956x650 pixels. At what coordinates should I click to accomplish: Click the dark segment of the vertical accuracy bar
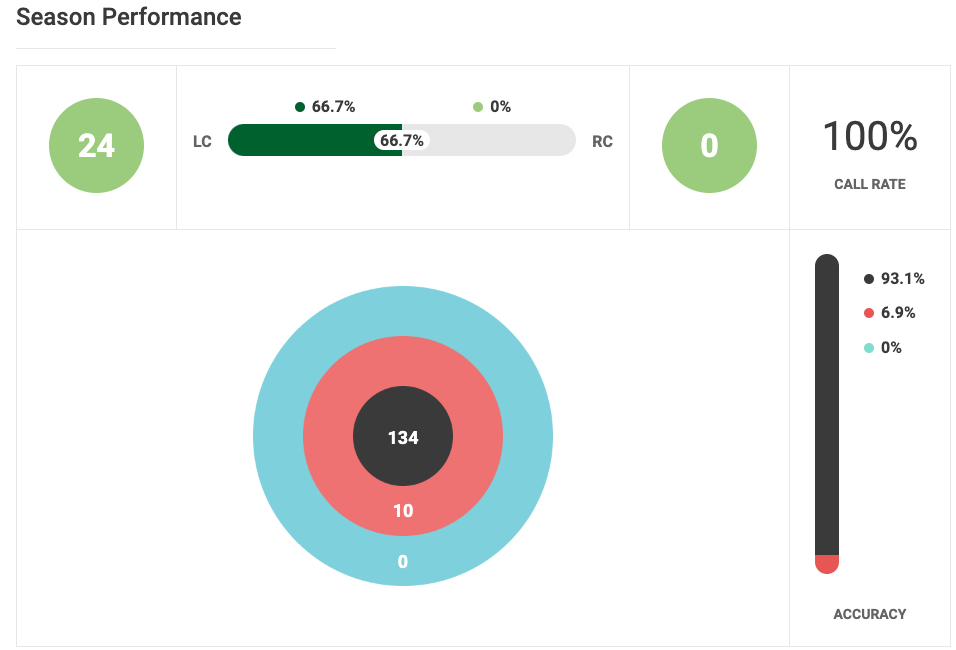[826, 400]
